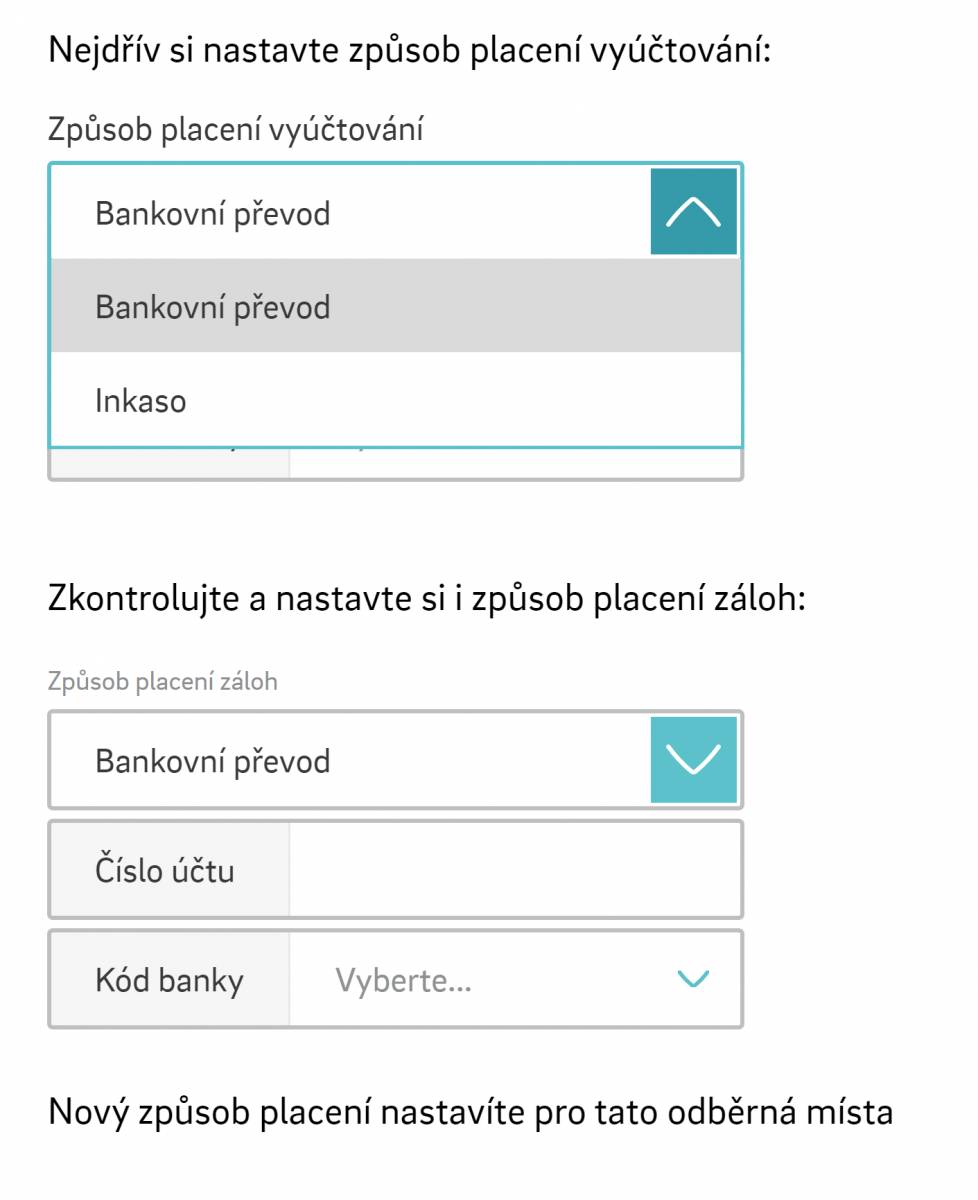Click the Způsob placení vyúčtování label
Screen dimensions: 978x1200
pos(235,130)
